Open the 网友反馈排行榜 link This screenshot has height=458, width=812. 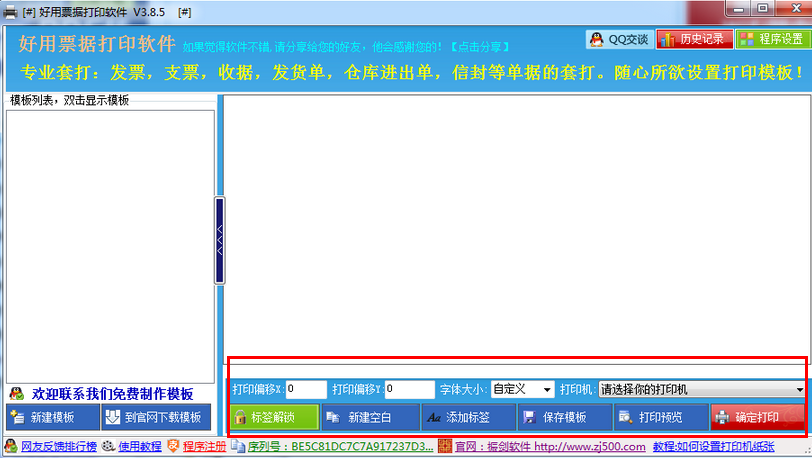tap(59, 447)
